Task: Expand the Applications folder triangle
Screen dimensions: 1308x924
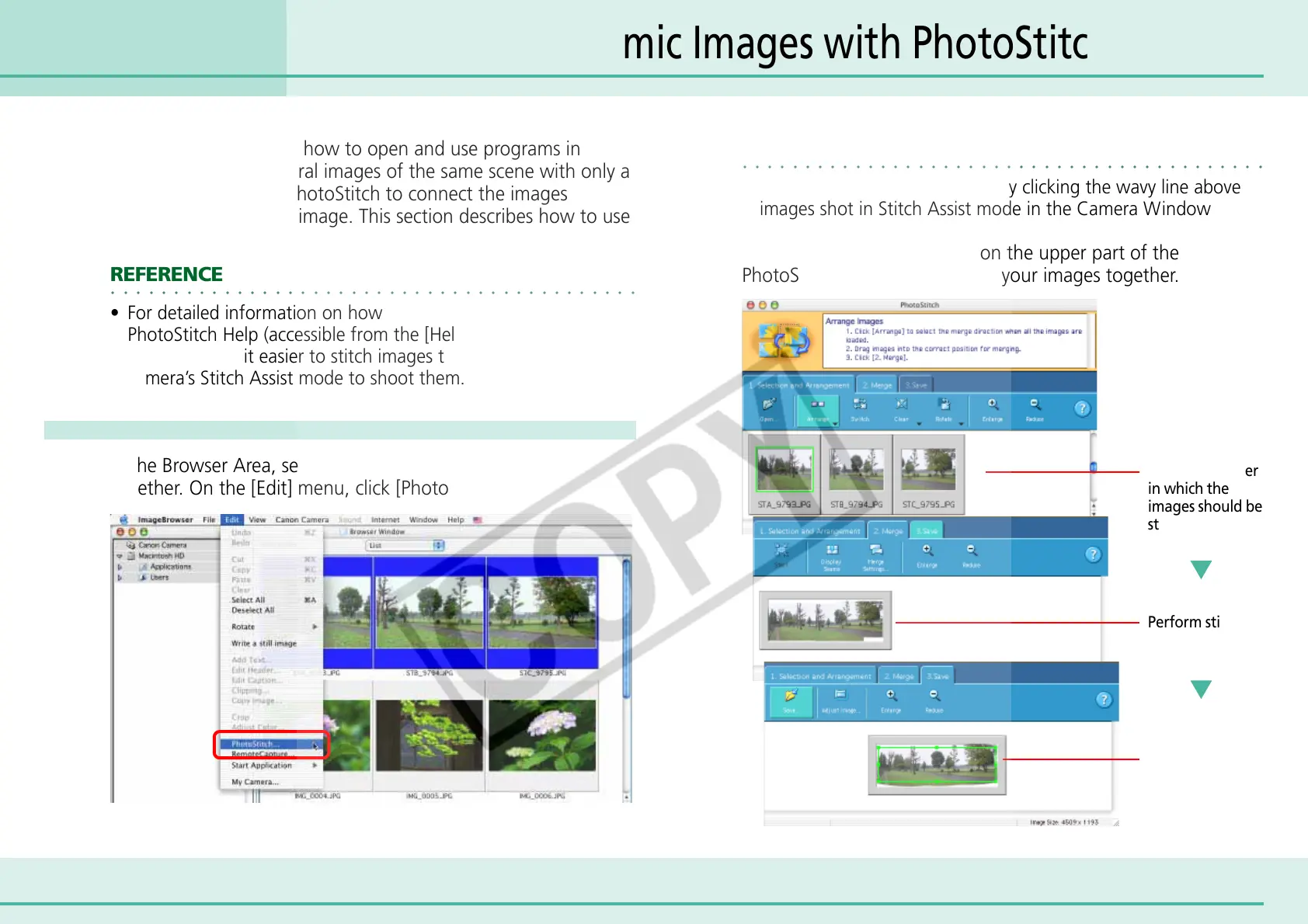Action: [x=120, y=567]
